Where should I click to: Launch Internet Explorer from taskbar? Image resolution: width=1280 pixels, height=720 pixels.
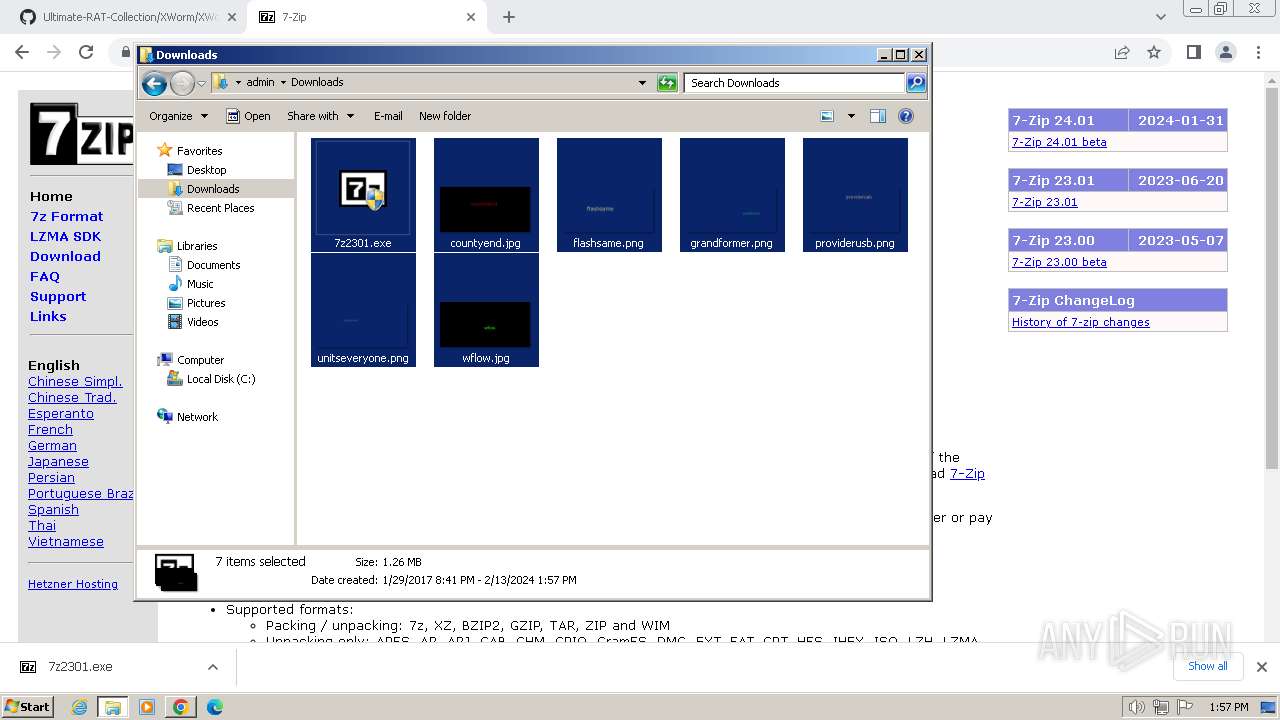point(79,707)
